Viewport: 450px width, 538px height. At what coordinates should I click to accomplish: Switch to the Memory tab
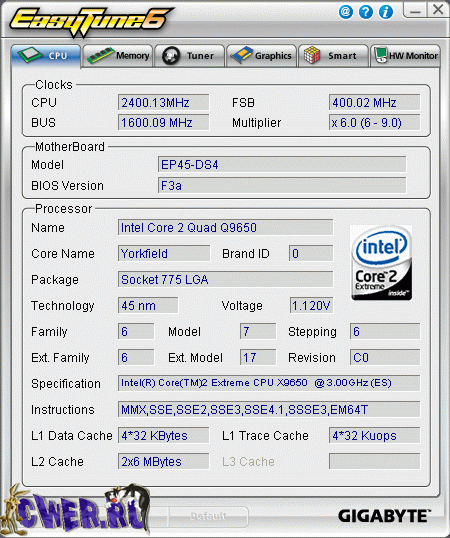[x=118, y=56]
